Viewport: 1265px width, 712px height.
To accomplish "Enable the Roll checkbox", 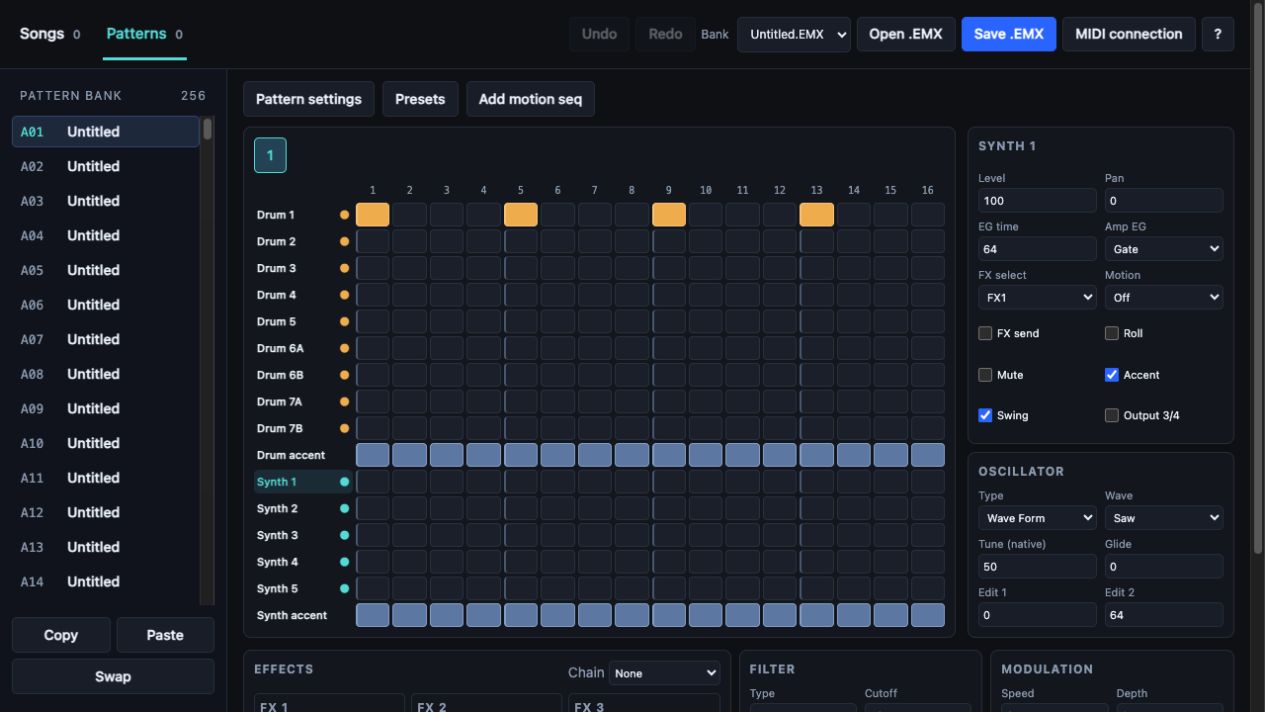I will pyautogui.click(x=1111, y=333).
